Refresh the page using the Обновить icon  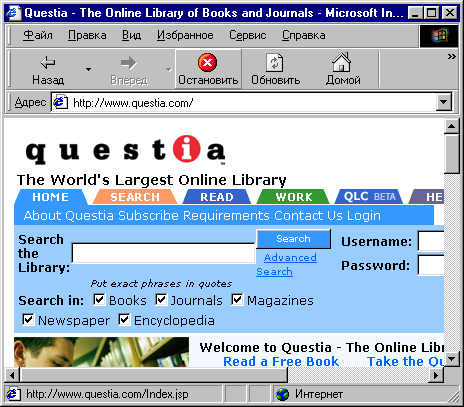coord(275,63)
